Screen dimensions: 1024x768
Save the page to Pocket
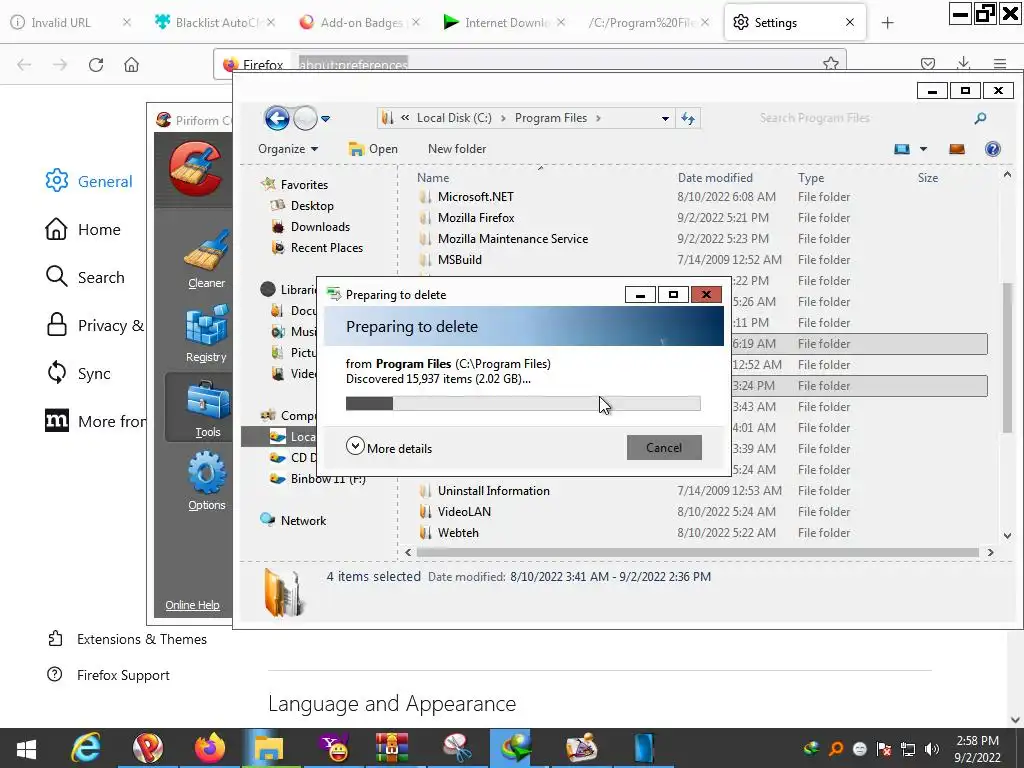[x=927, y=63]
